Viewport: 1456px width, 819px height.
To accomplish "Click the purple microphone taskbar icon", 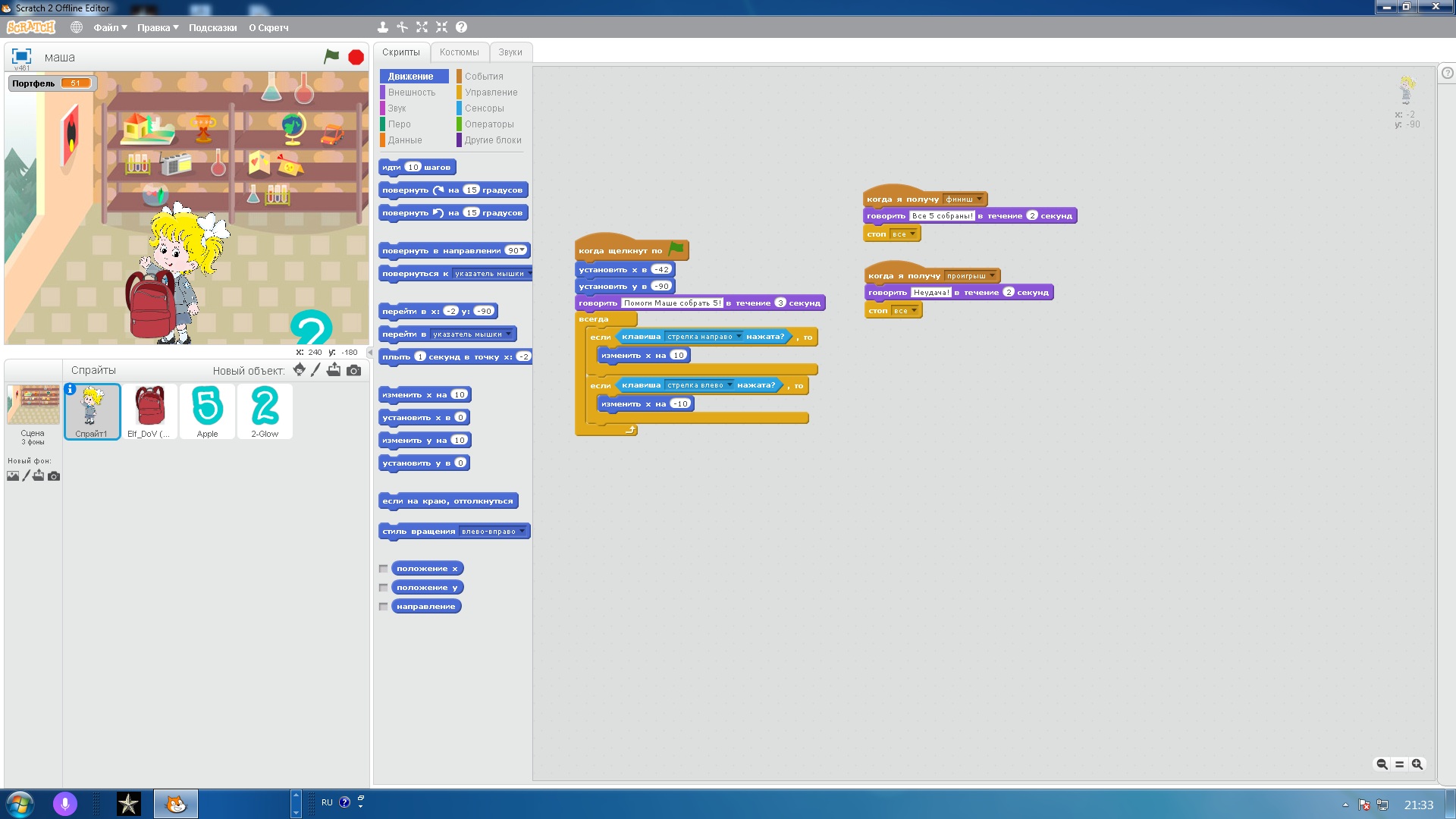I will [65, 804].
